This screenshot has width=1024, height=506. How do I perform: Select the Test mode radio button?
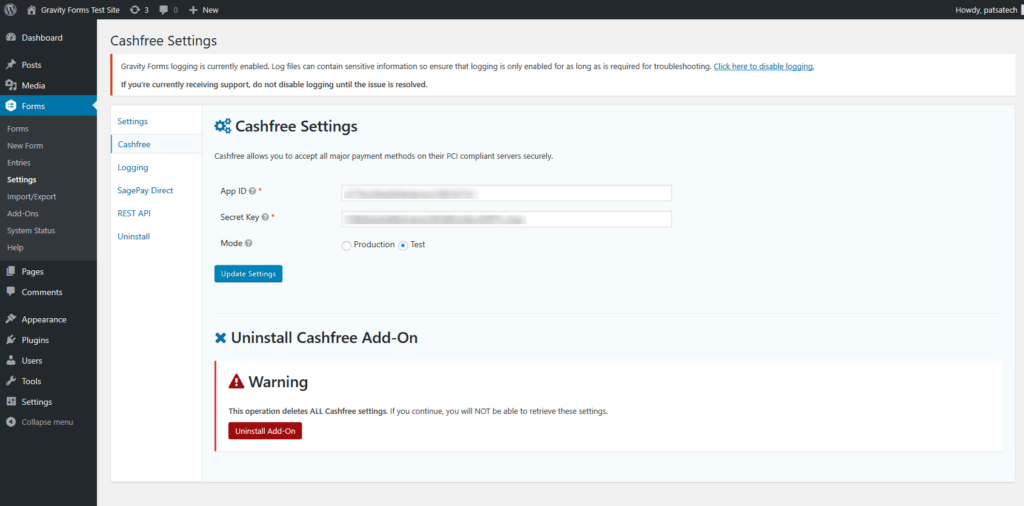pos(403,245)
